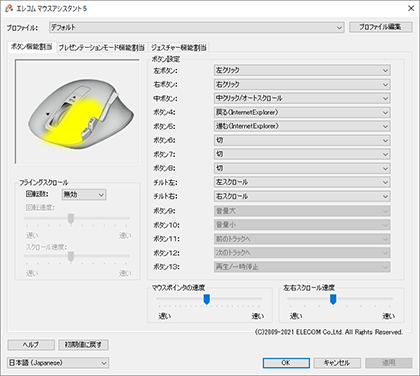
Task: Click the ELECOM app icon in title bar
Action: 9,8
